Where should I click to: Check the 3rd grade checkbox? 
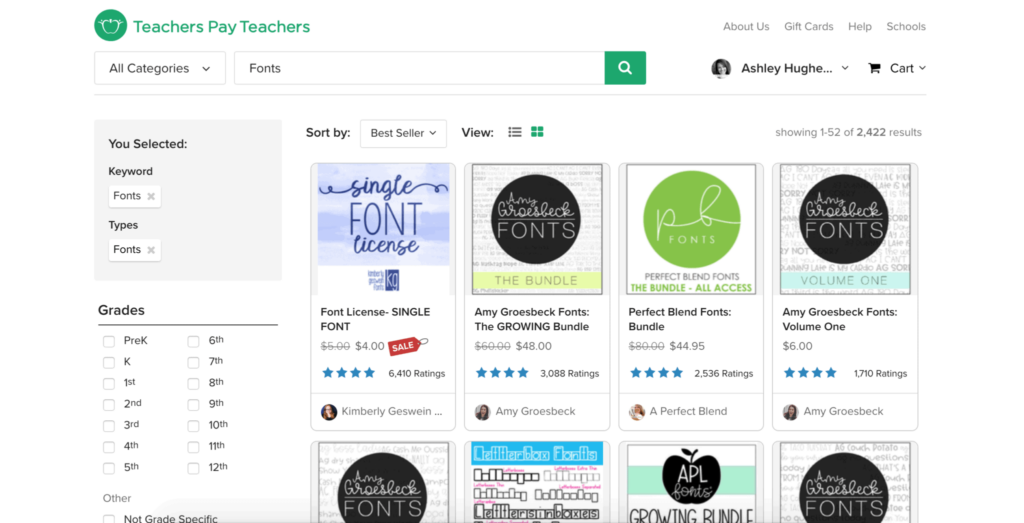pyautogui.click(x=108, y=426)
